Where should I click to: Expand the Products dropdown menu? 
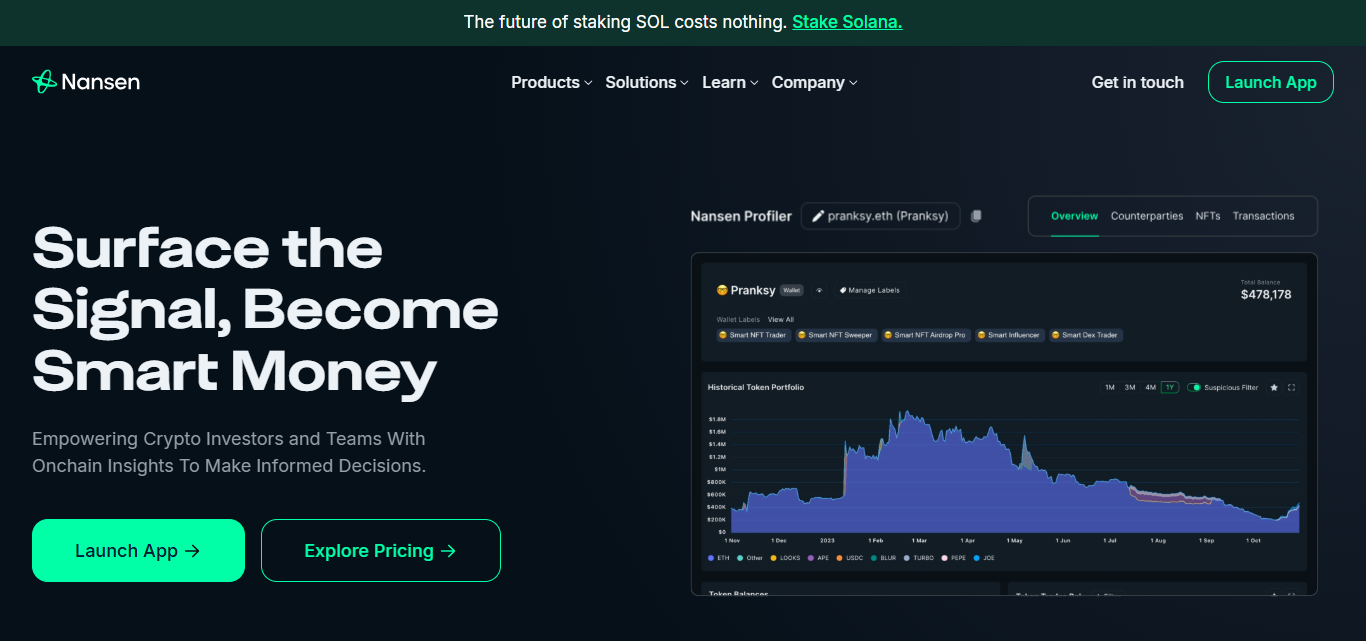(551, 82)
